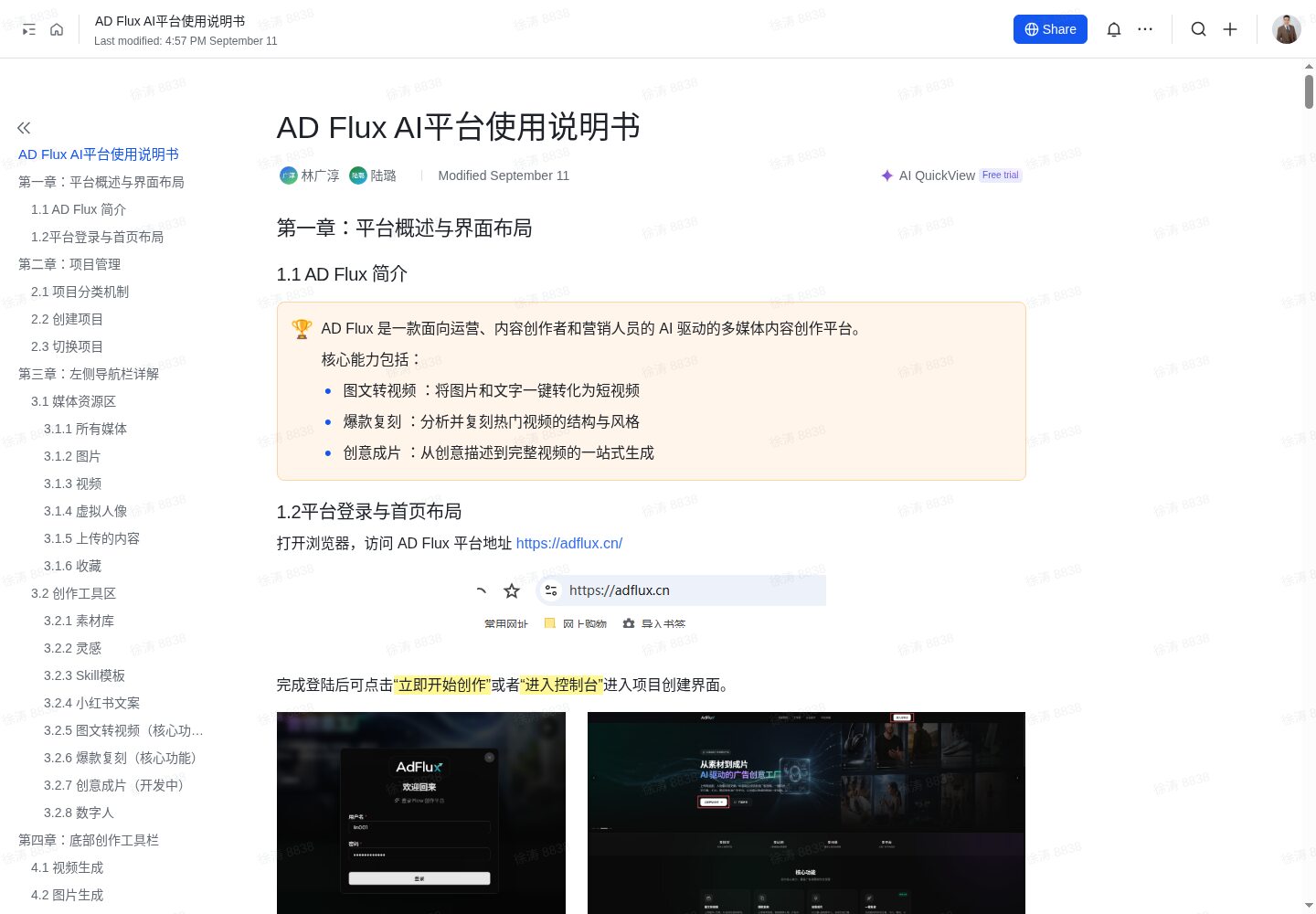Select outline item 1.2平台登录与首页布局
This screenshot has height=914, width=1316.
point(97,237)
